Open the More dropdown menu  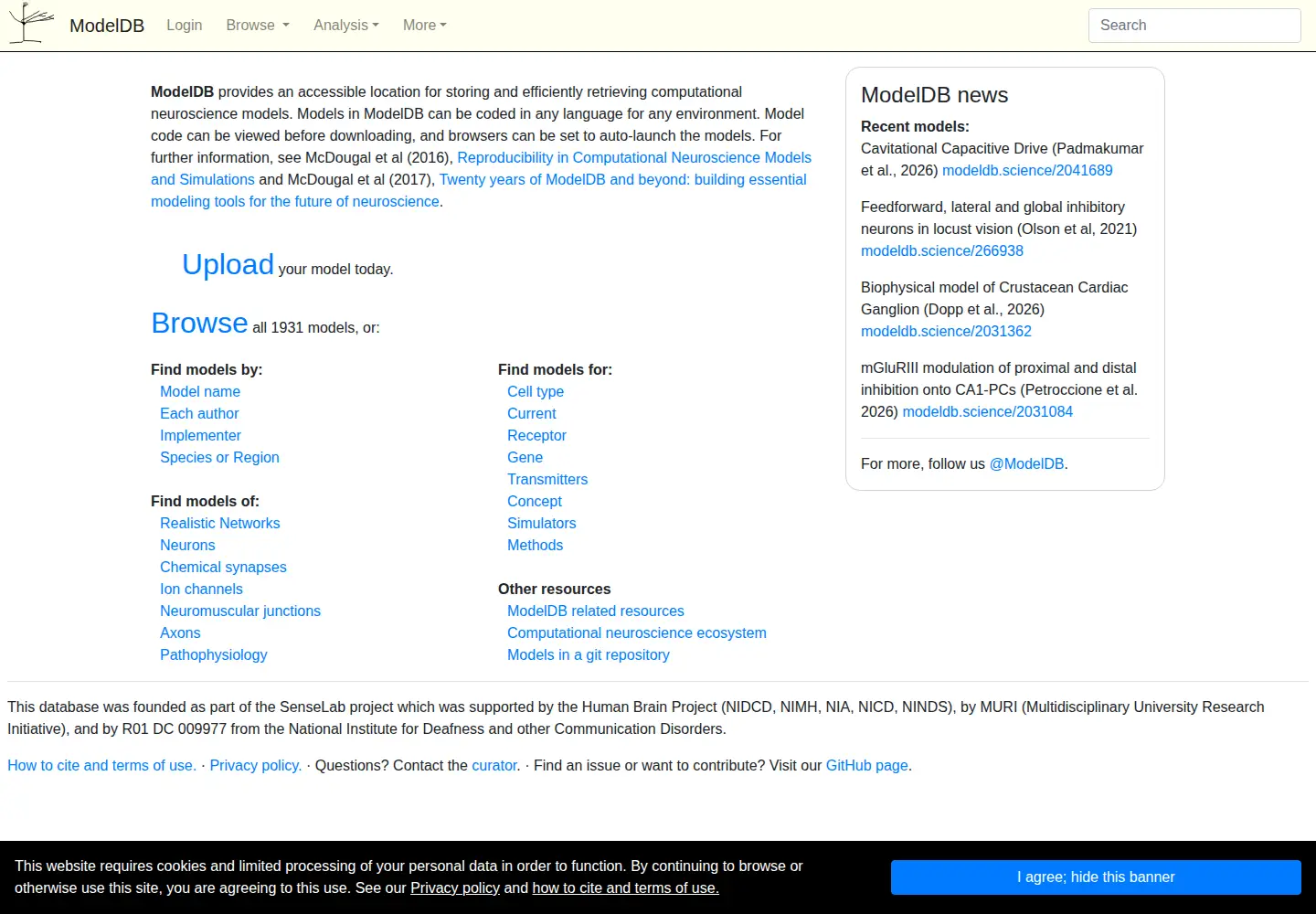(x=425, y=26)
